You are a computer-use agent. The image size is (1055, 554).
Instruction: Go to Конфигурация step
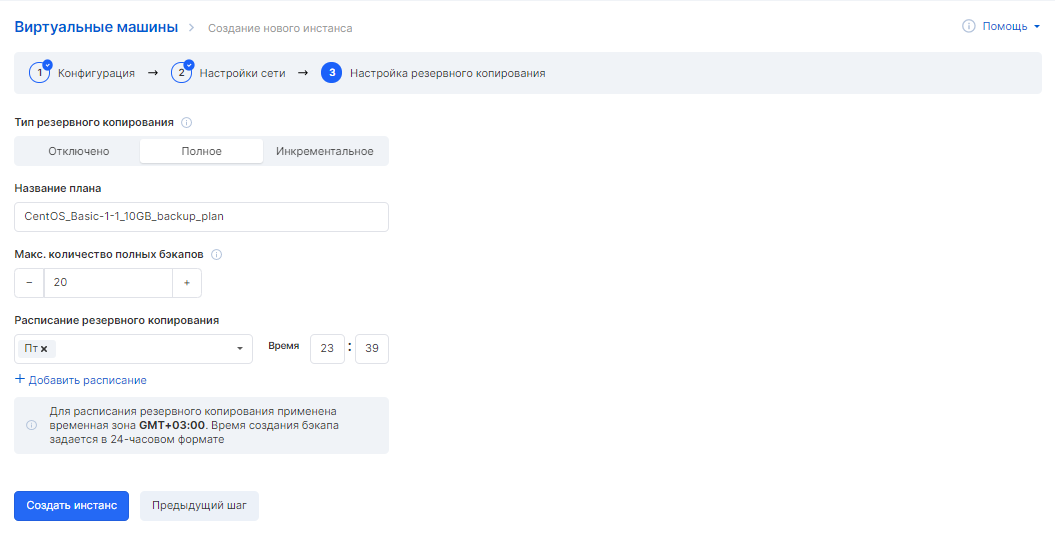(96, 73)
